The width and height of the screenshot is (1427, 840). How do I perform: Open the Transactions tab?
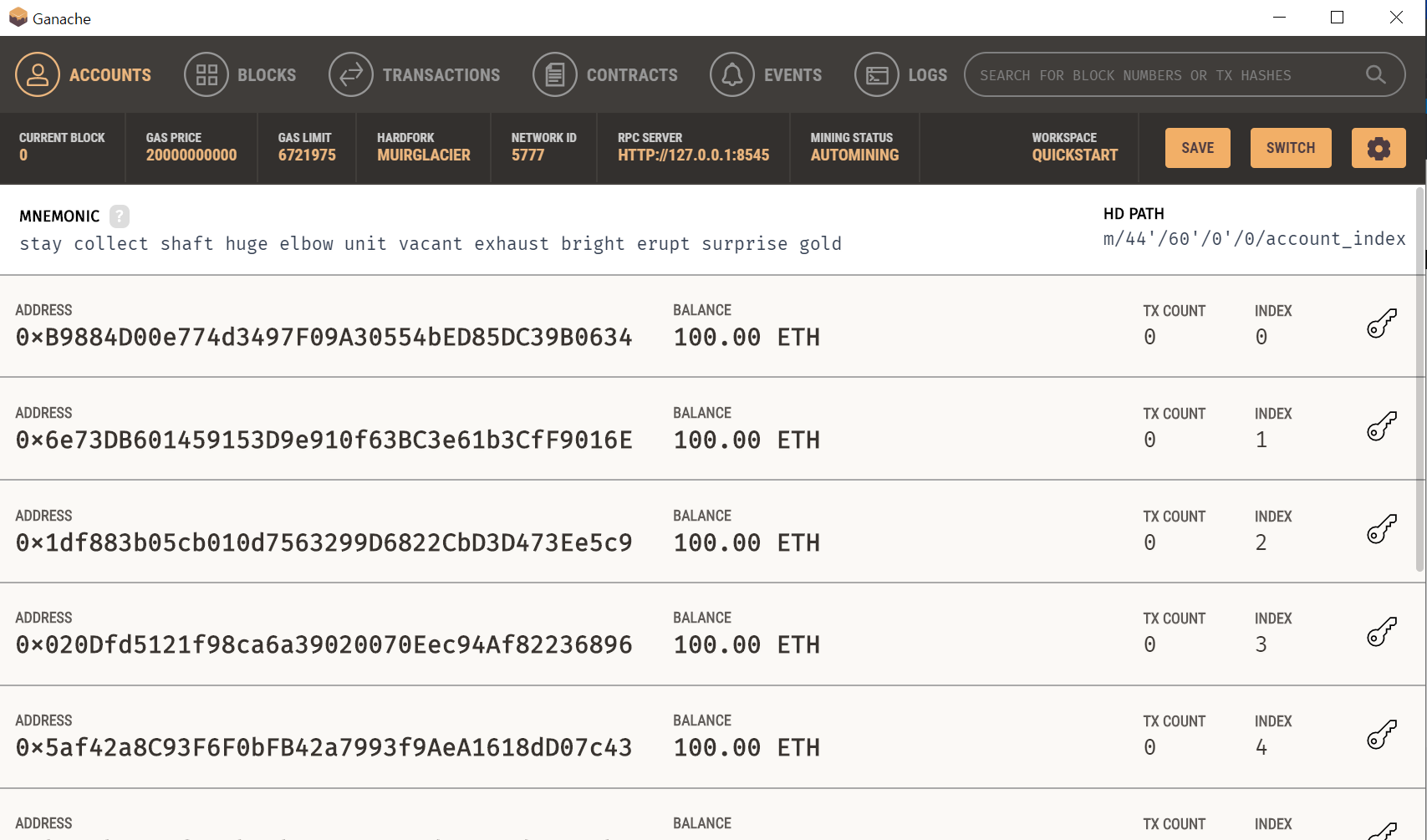(x=415, y=74)
